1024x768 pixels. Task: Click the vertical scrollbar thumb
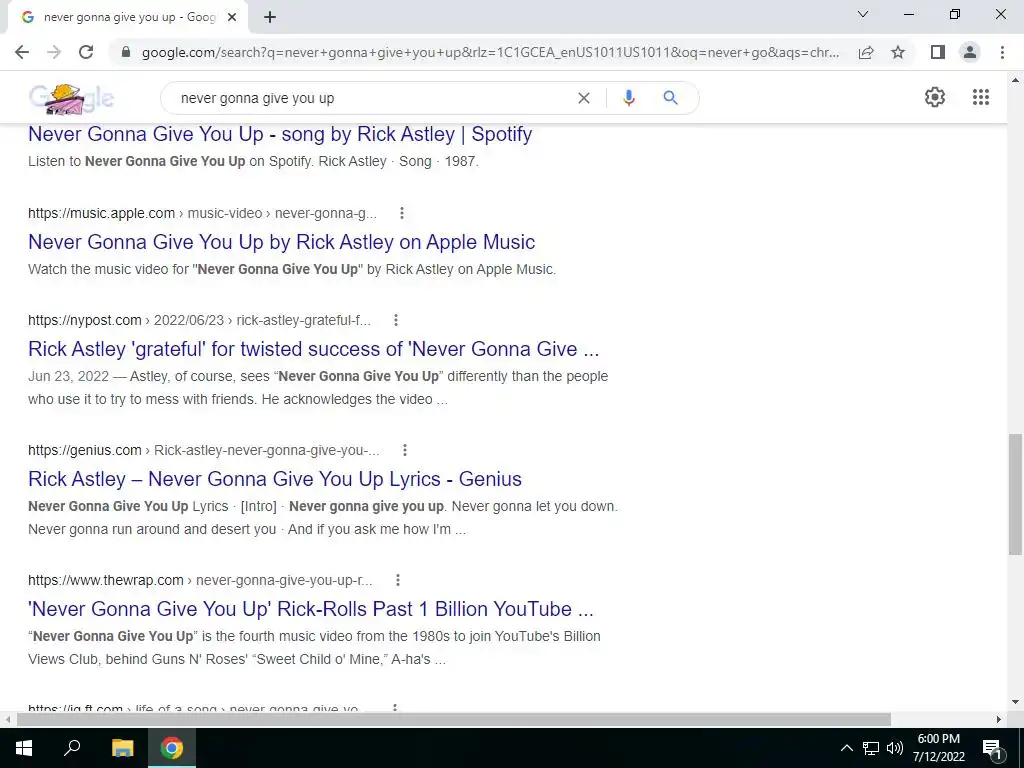[x=1016, y=494]
